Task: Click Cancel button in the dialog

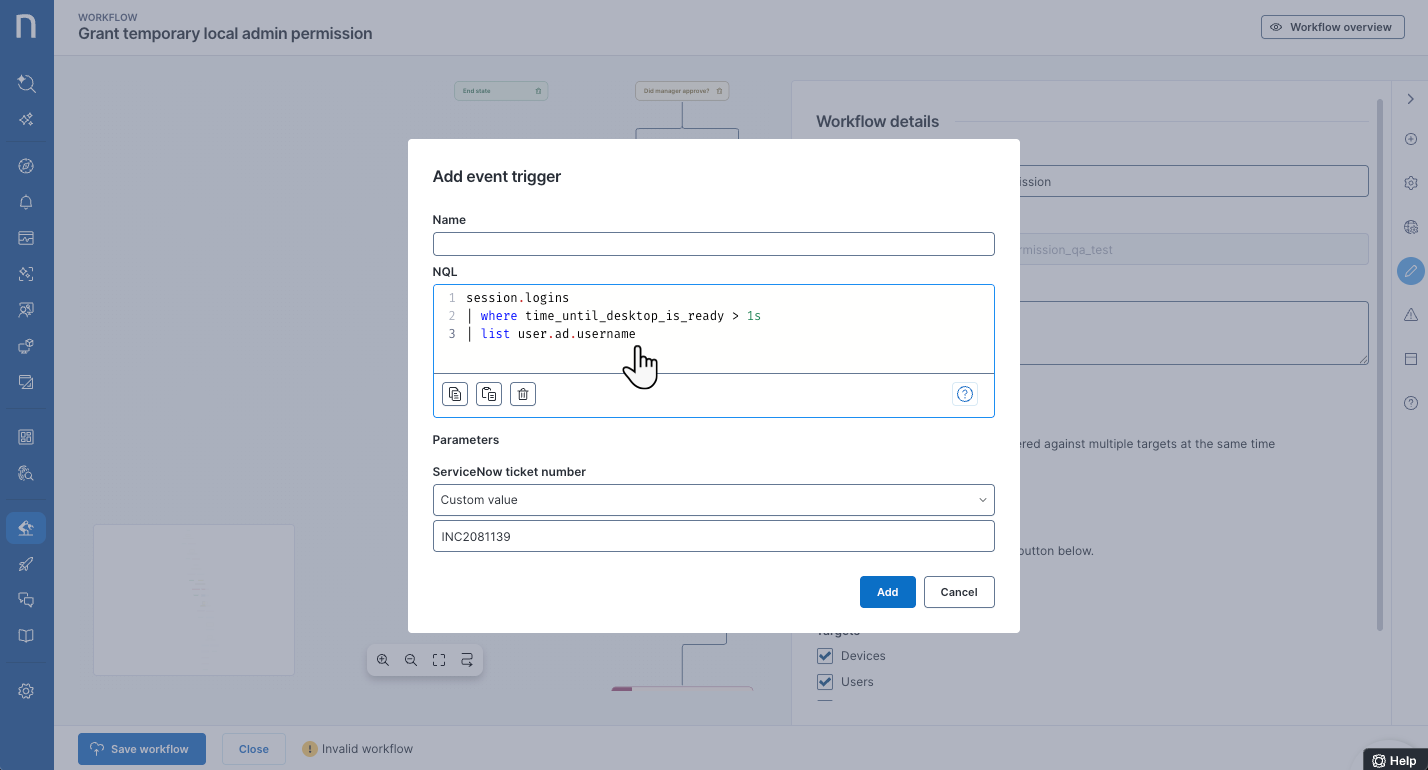Action: [958, 592]
